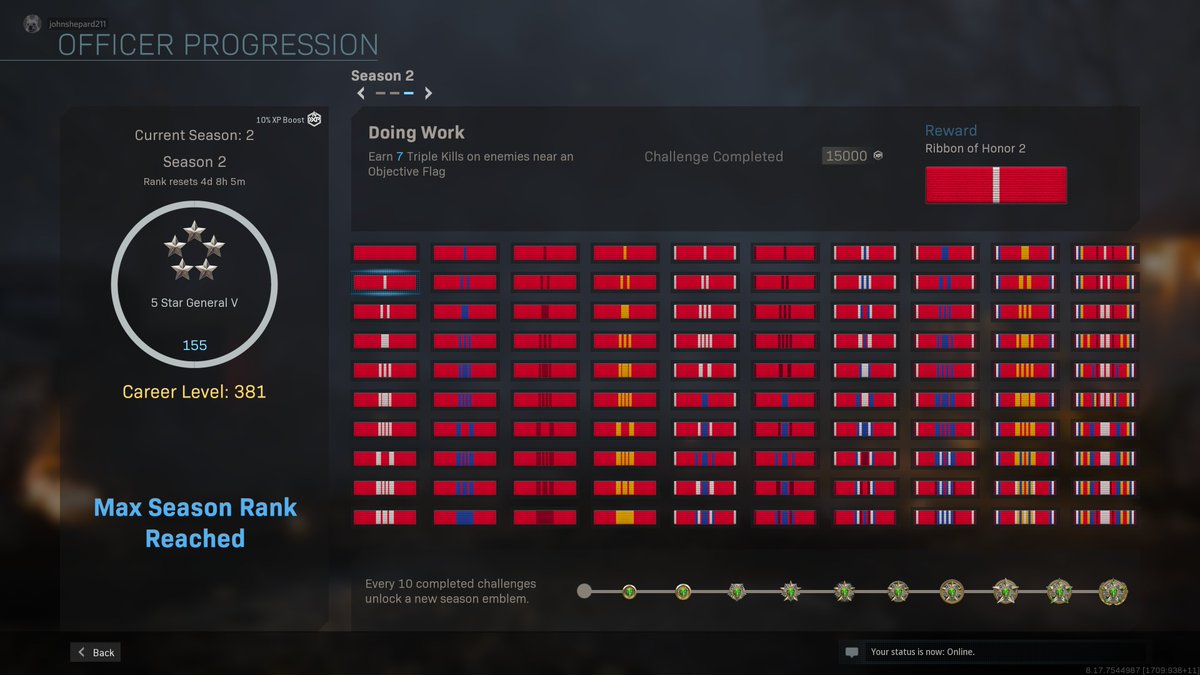This screenshot has height=675, width=1200.
Task: Select ribbon in row six, column nine
Action: [1024, 400]
